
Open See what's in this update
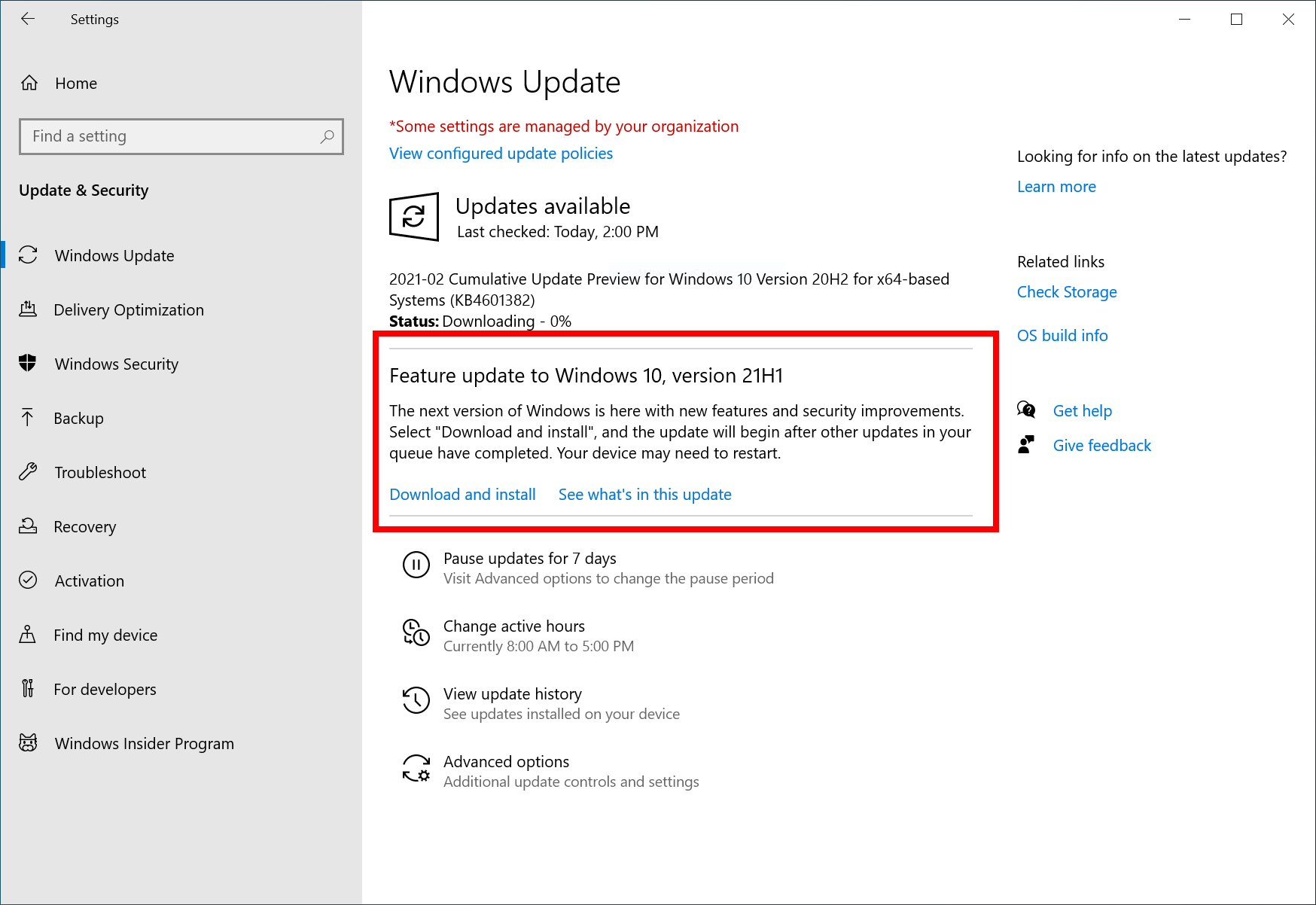[x=644, y=494]
